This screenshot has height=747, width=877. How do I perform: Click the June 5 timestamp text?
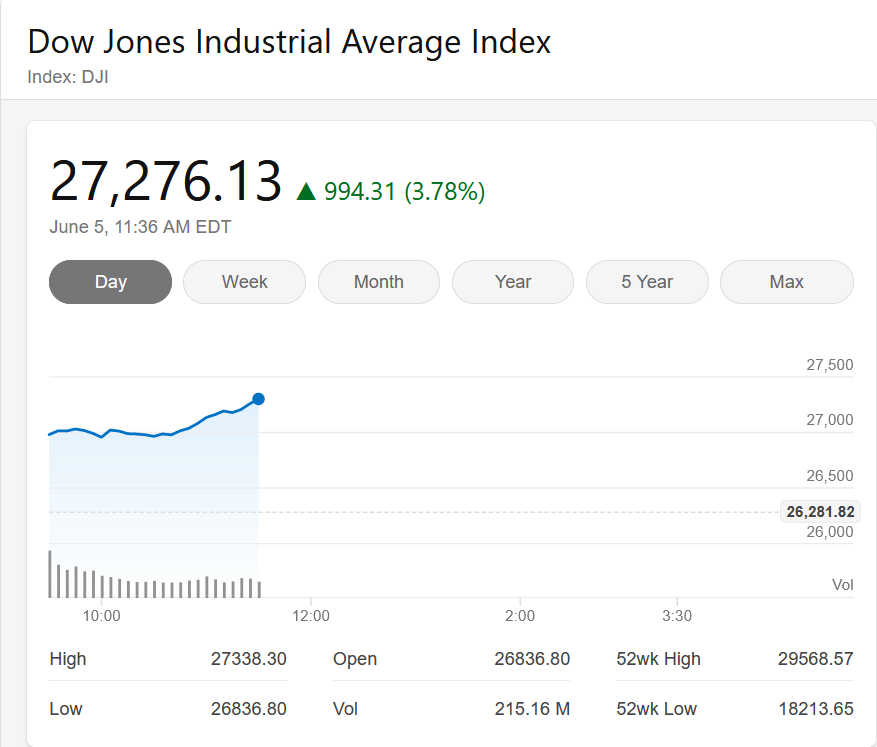[140, 227]
